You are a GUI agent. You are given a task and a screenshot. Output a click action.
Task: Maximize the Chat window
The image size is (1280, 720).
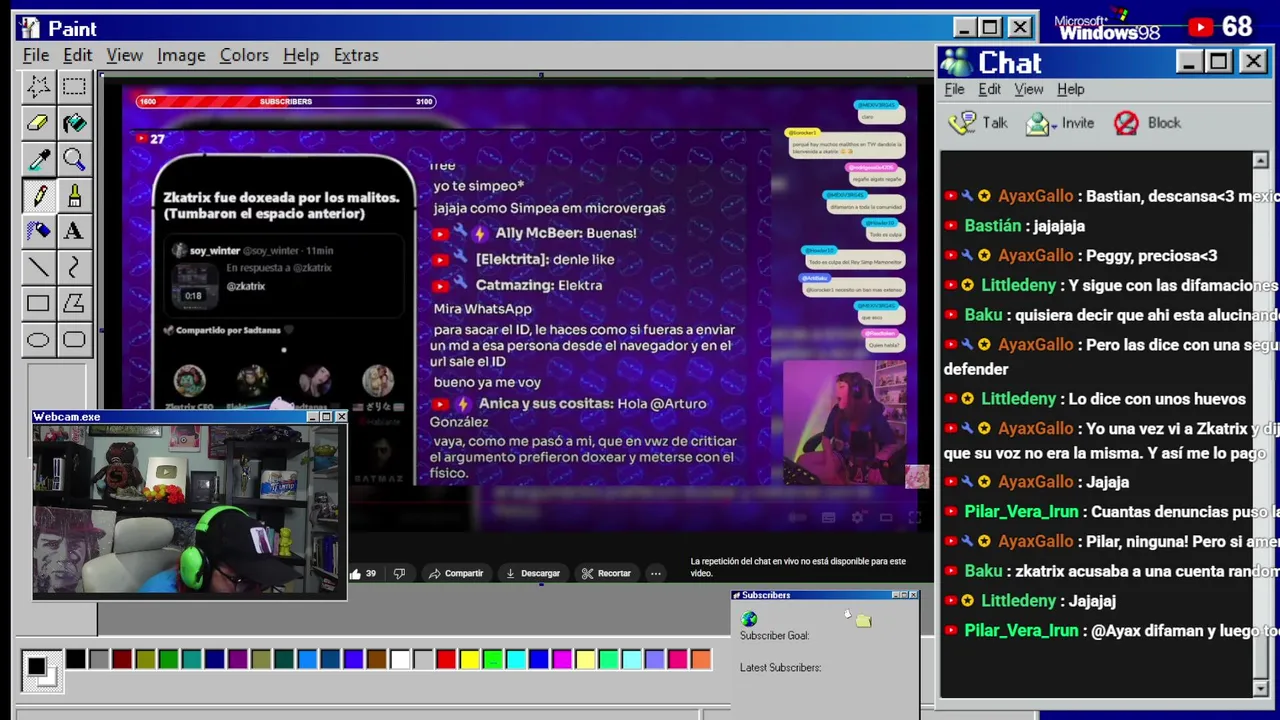coord(1219,62)
